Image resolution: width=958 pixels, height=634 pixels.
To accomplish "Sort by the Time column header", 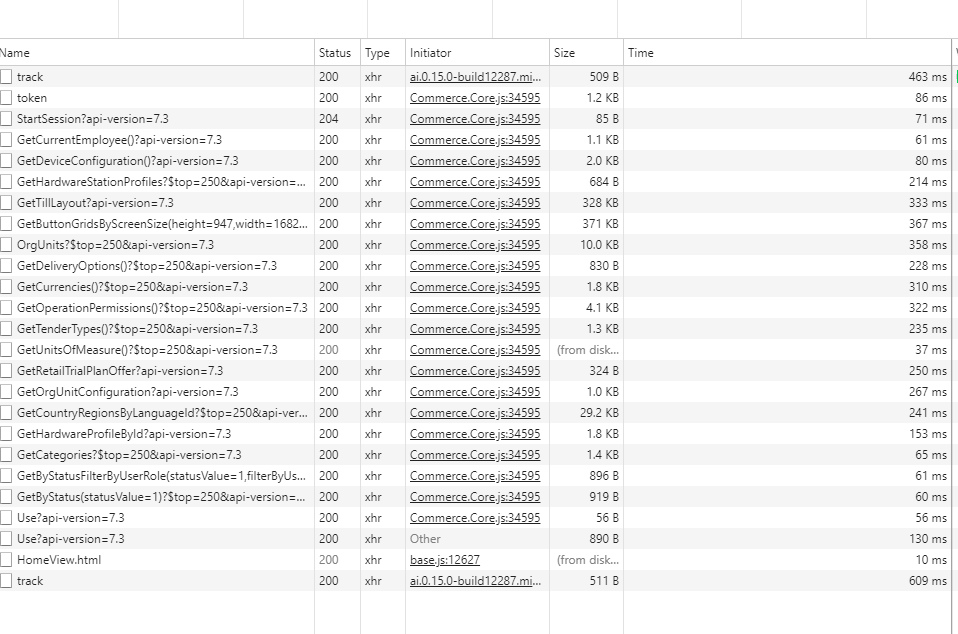I will [788, 53].
